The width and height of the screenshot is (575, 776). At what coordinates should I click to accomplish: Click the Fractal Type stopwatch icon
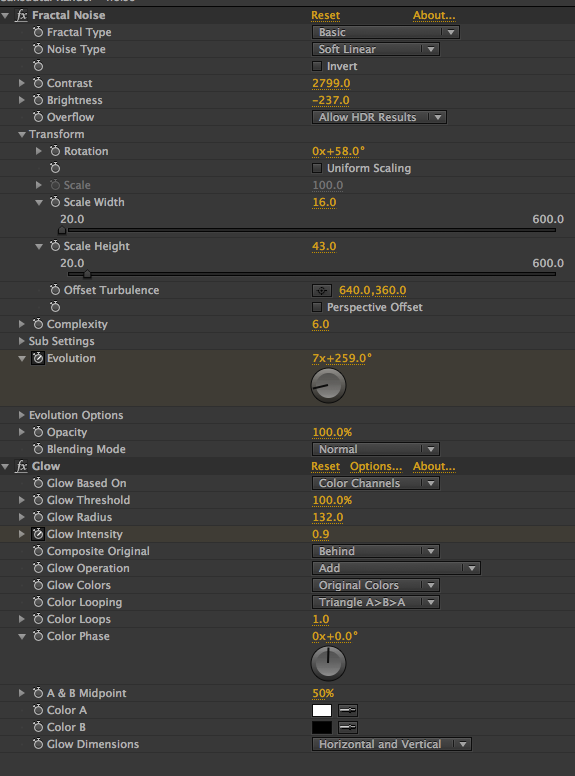[38, 32]
